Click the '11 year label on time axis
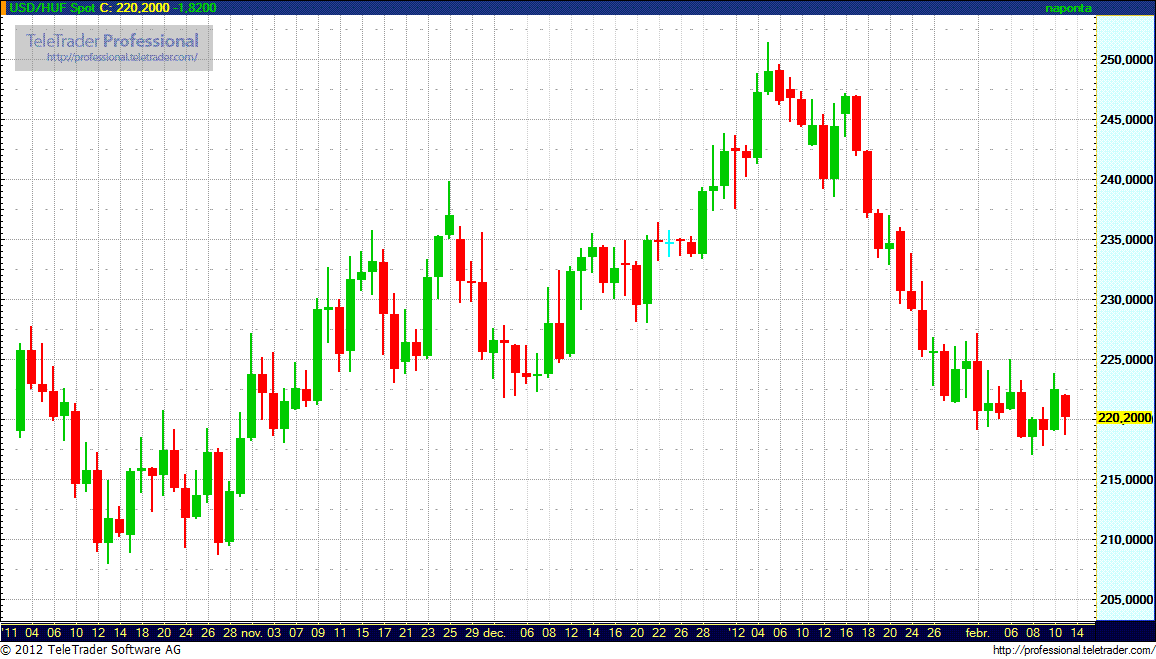Viewport: 1156px width, 659px height. 10,632
